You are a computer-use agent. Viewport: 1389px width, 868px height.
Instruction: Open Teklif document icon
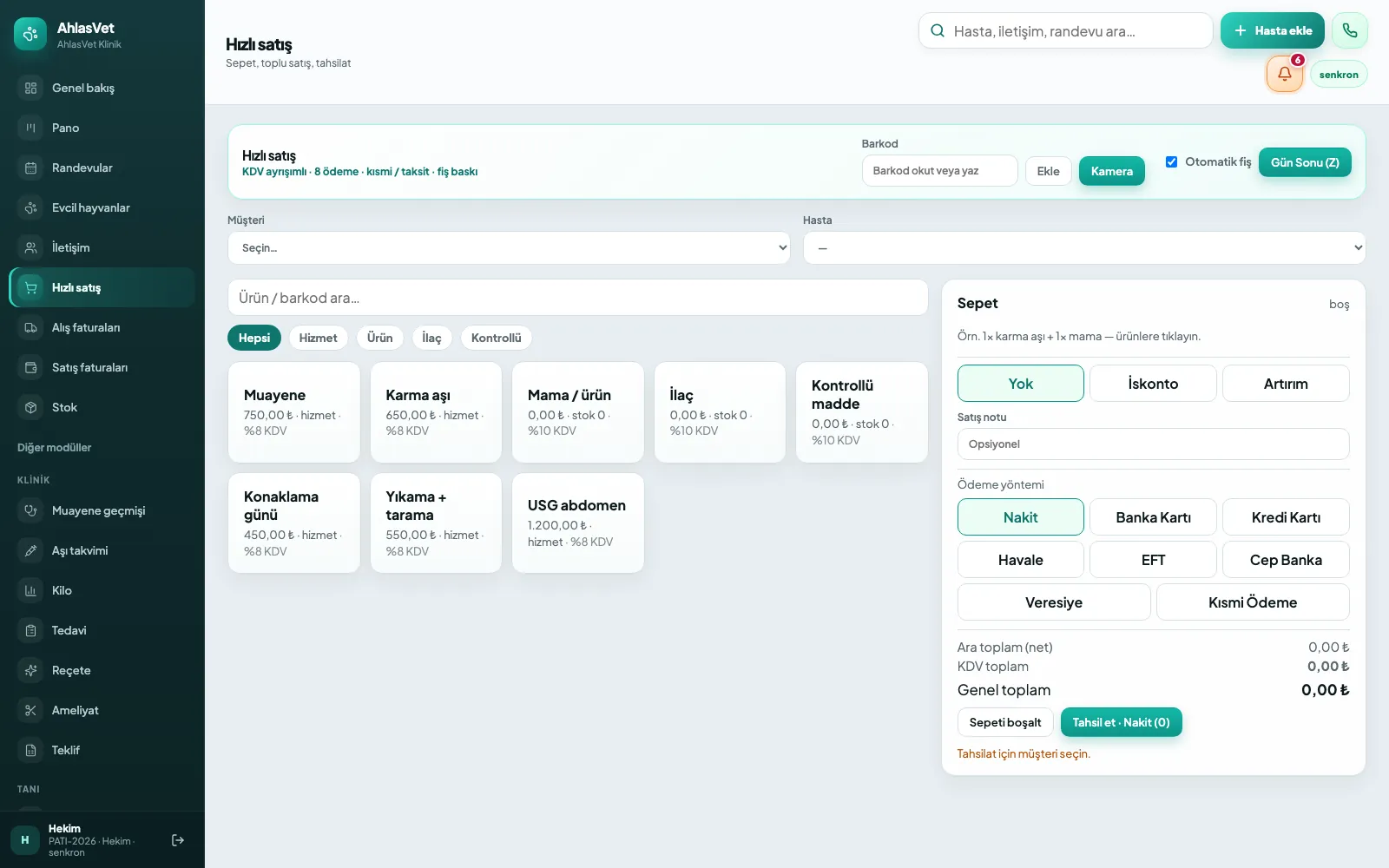[30, 750]
